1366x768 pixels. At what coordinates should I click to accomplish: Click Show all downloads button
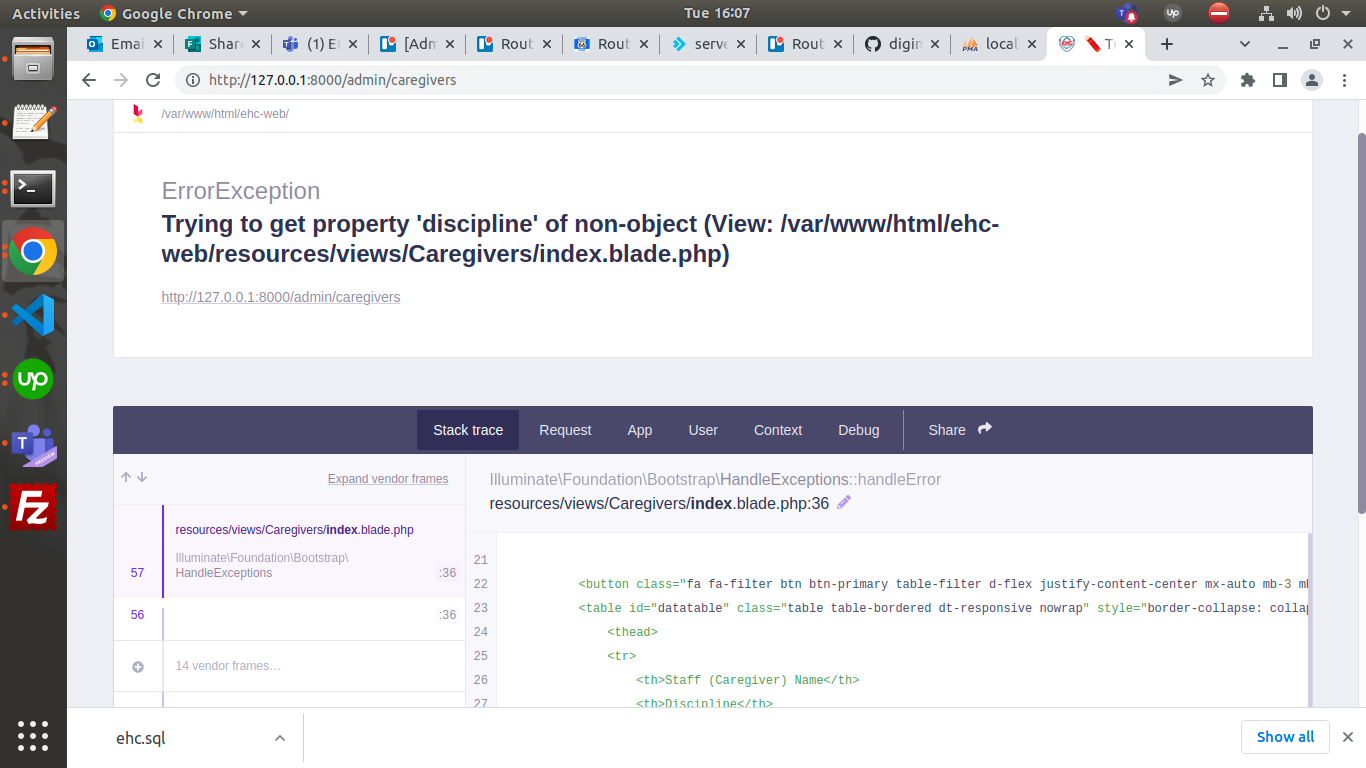click(x=1285, y=737)
